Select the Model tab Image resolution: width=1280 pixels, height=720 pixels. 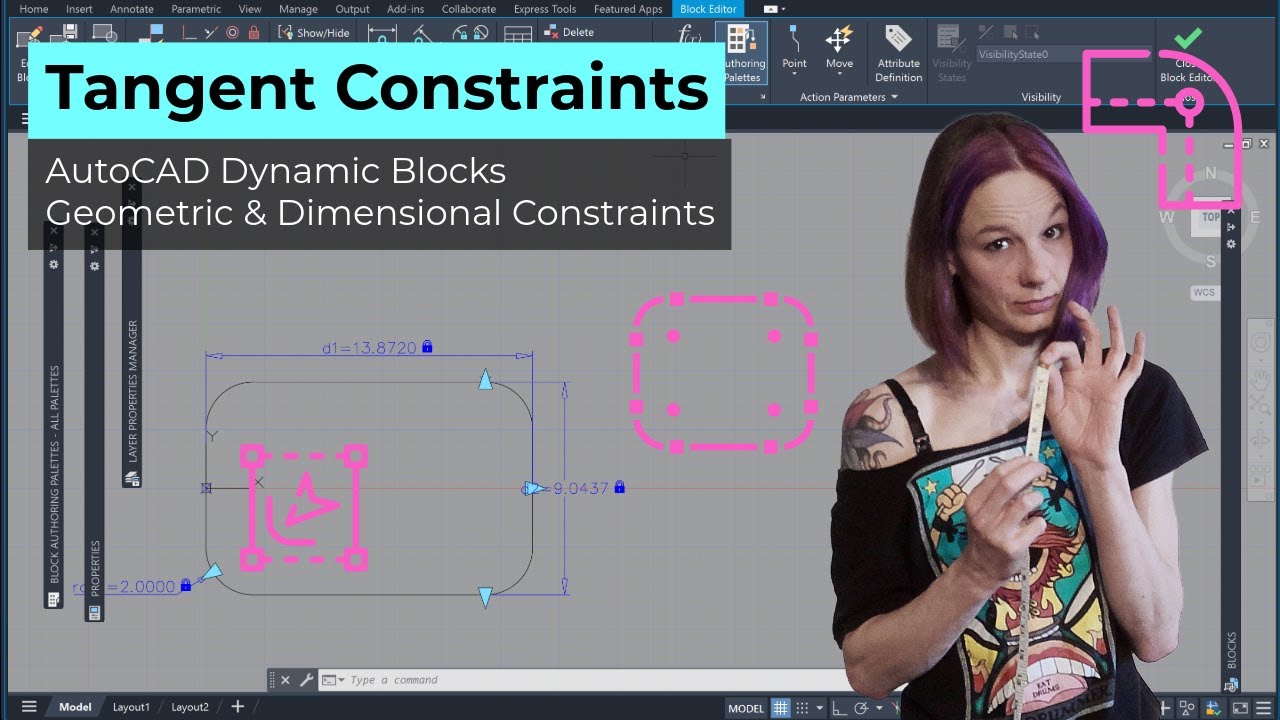(75, 707)
